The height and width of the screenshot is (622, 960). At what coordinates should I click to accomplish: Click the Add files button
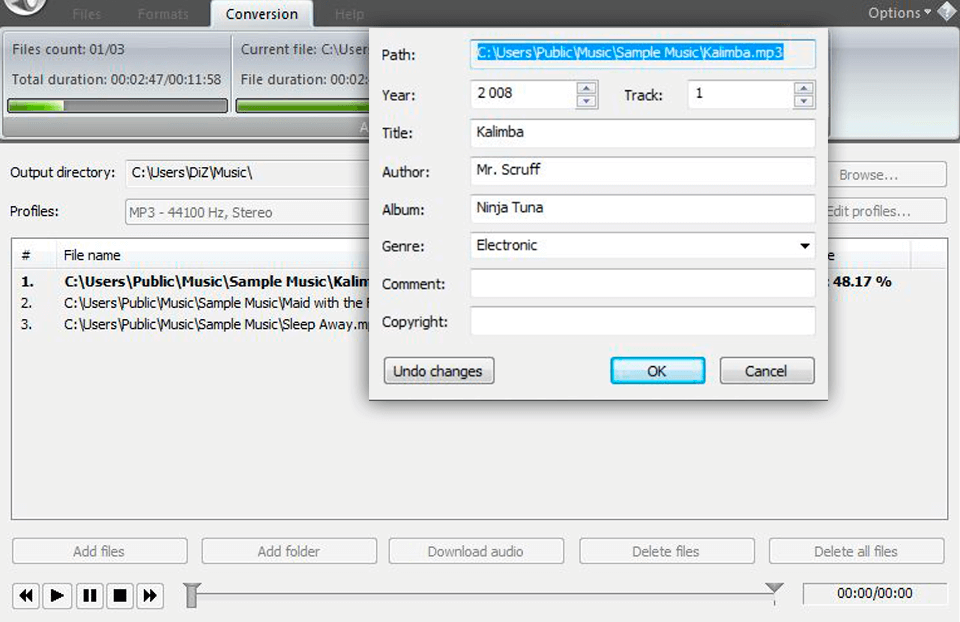pos(99,550)
